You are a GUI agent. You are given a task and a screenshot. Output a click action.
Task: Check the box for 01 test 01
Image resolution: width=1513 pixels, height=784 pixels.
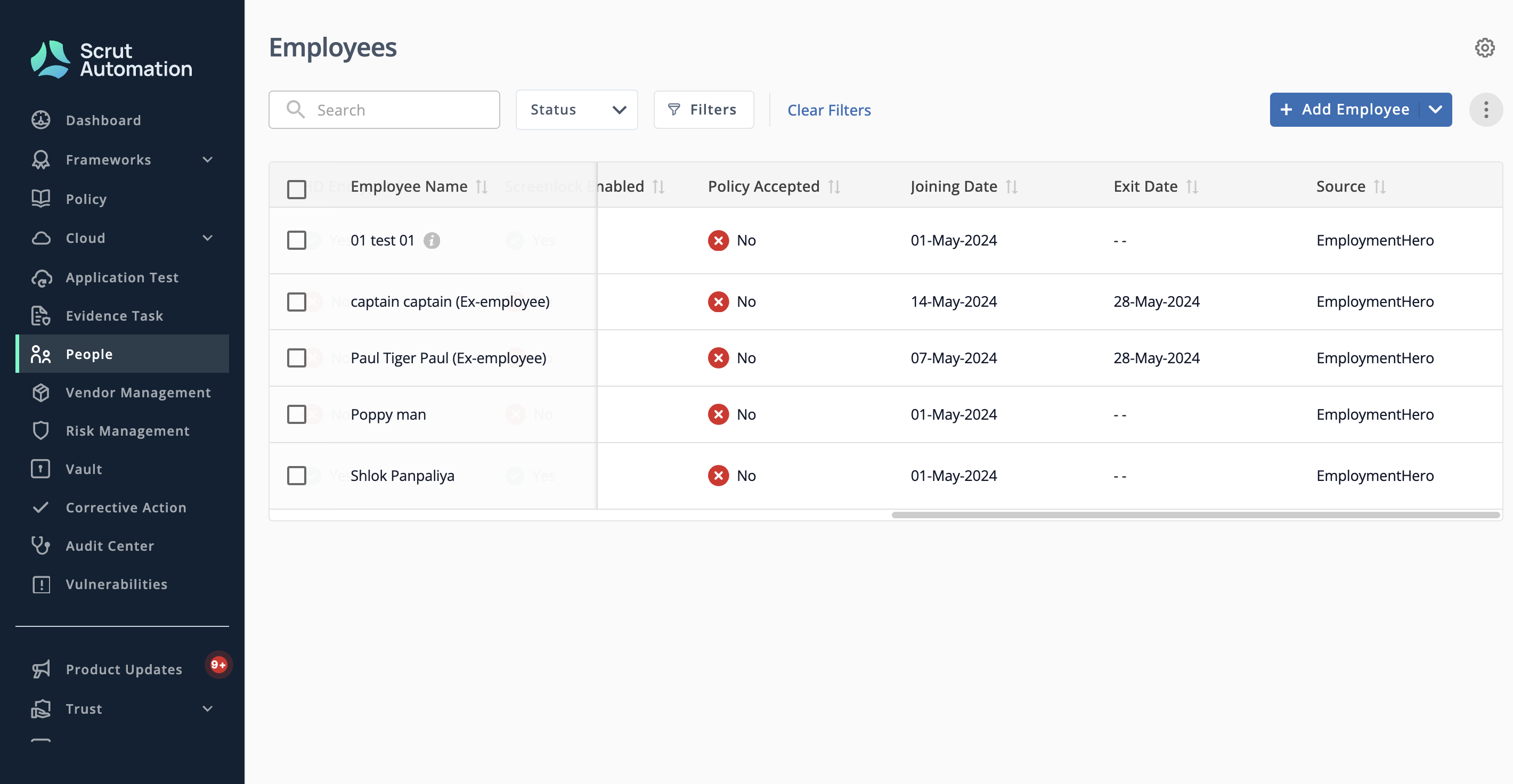[297, 240]
